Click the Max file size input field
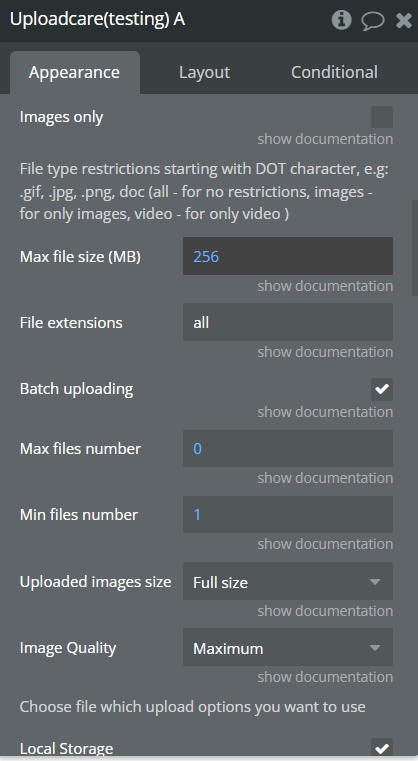Screen dimensions: 418x761 tap(288, 256)
